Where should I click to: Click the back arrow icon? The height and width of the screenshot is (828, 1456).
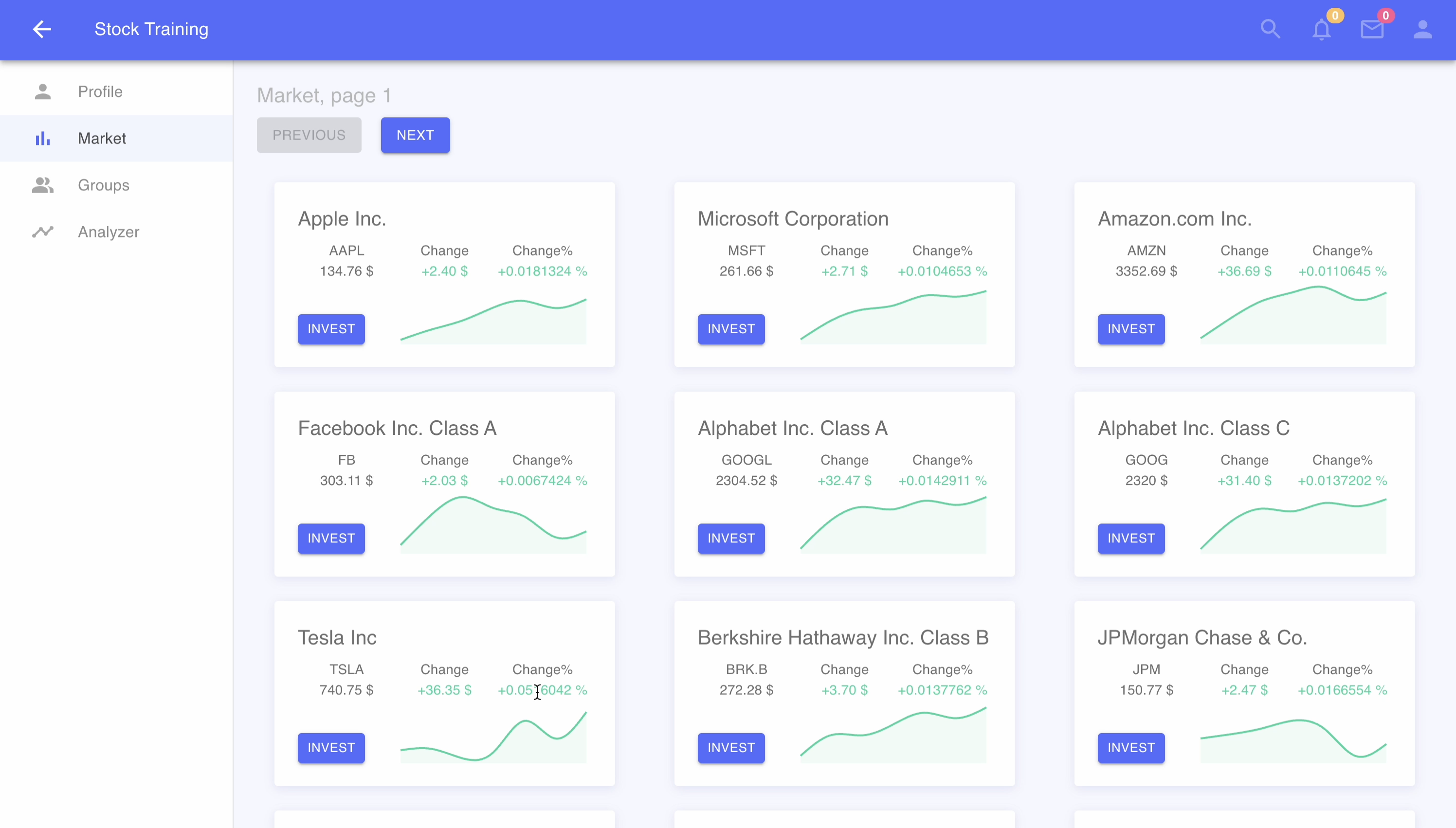tap(42, 29)
